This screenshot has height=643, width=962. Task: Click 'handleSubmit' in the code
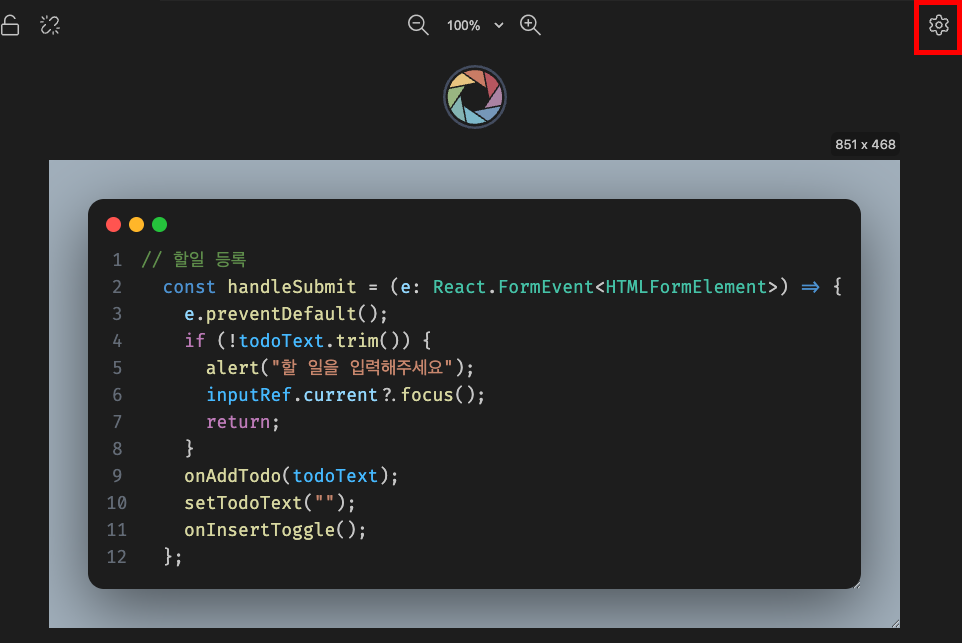(x=292, y=287)
